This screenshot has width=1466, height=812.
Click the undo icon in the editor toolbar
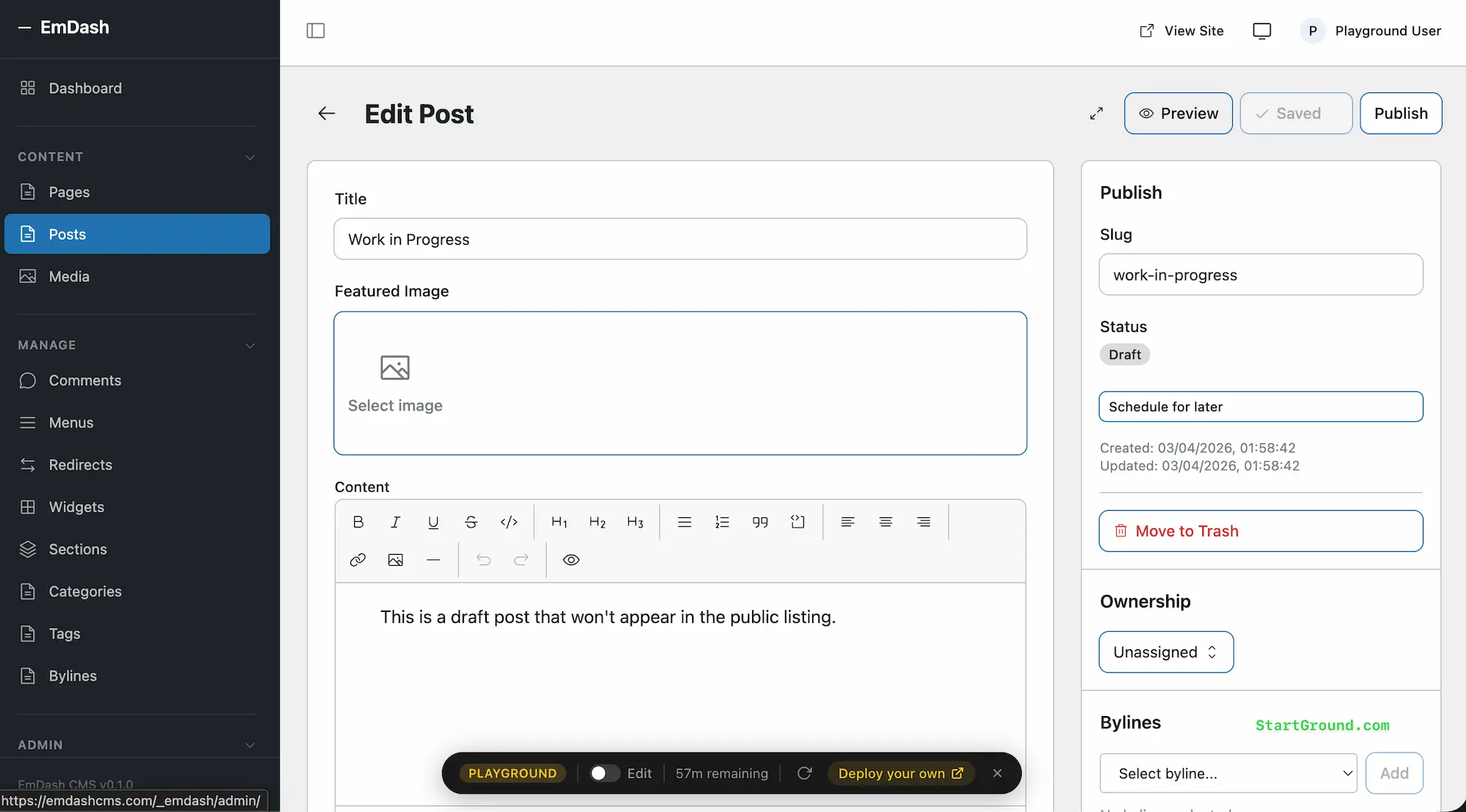(x=484, y=560)
